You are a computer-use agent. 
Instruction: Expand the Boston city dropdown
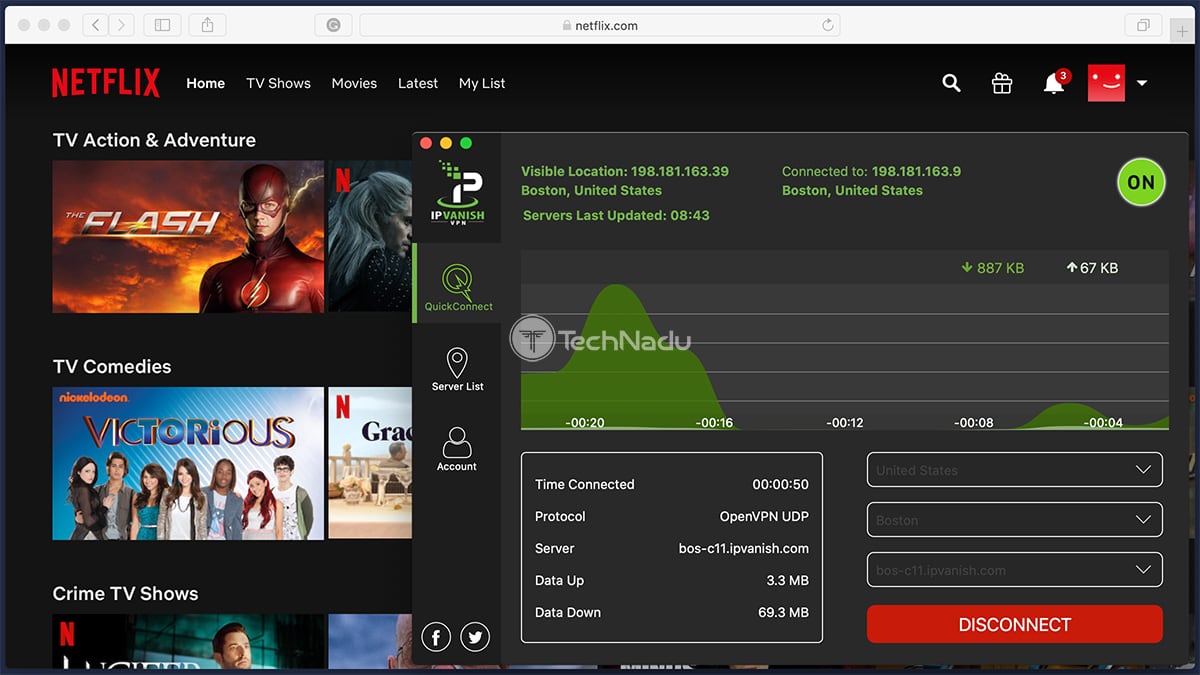click(x=1014, y=520)
